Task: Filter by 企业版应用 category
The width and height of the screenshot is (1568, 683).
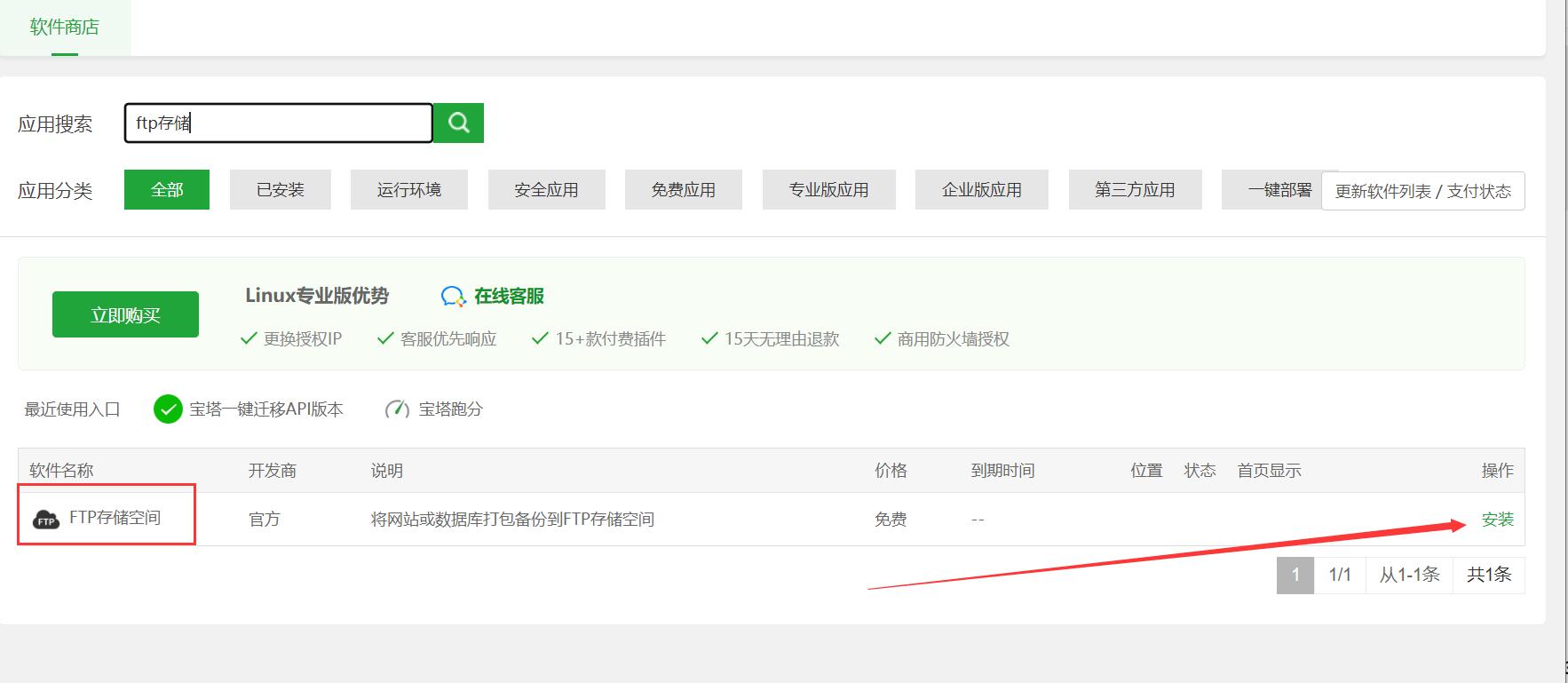Action: pos(982,190)
